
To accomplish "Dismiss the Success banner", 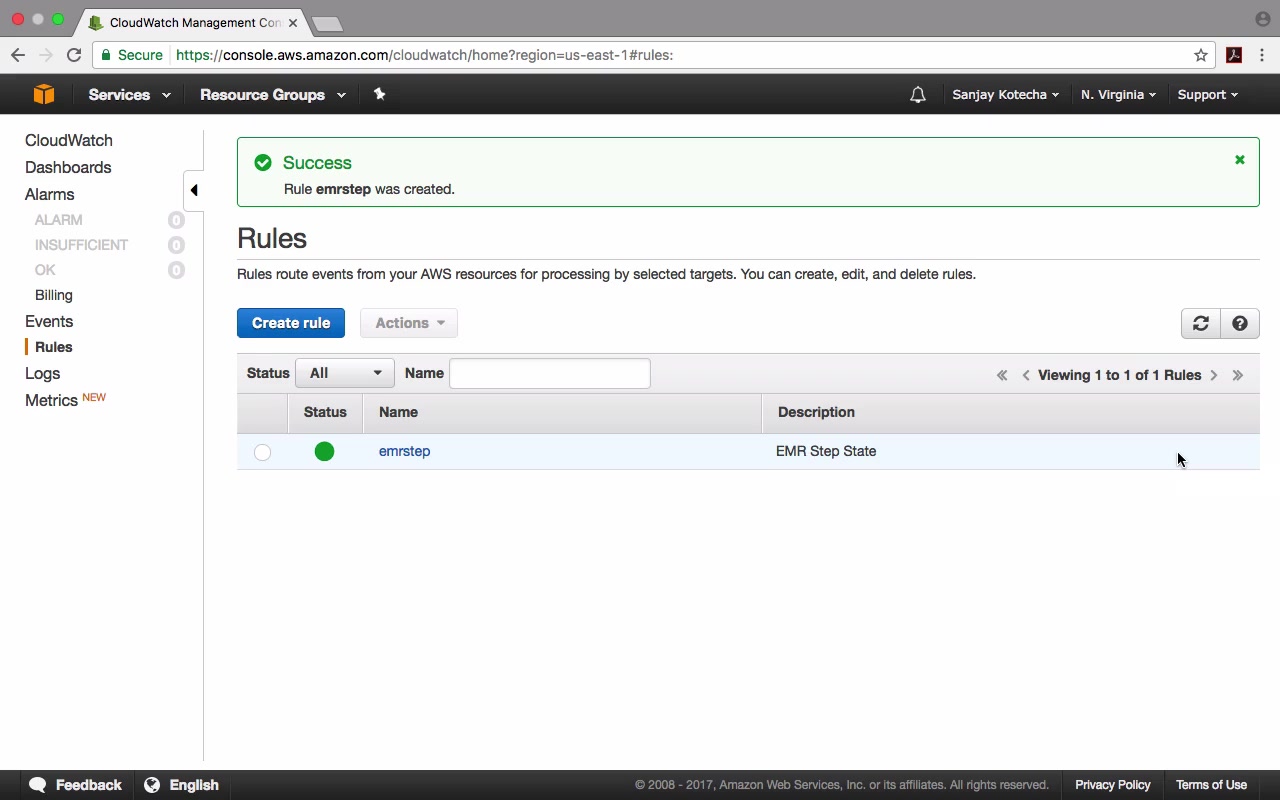I will point(1240,160).
